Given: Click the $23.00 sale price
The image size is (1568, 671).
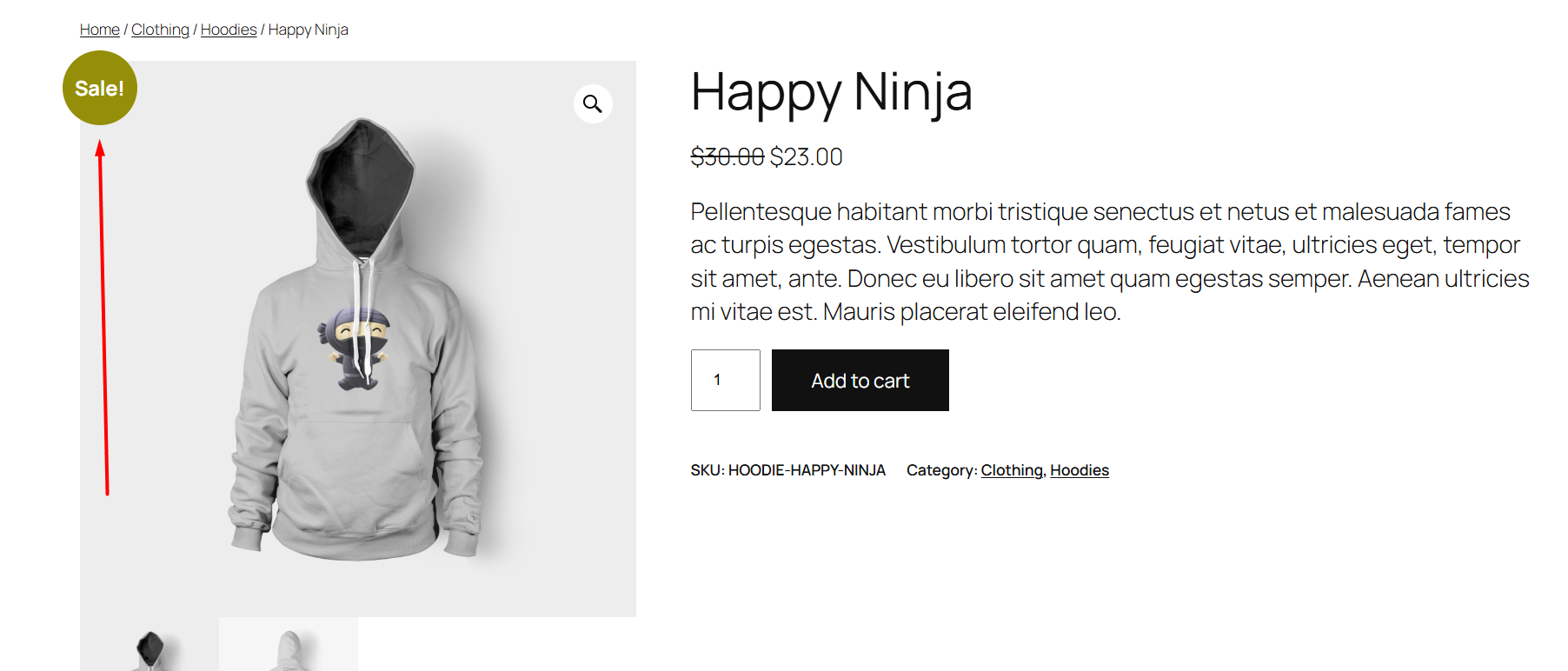Looking at the screenshot, I should click(807, 157).
